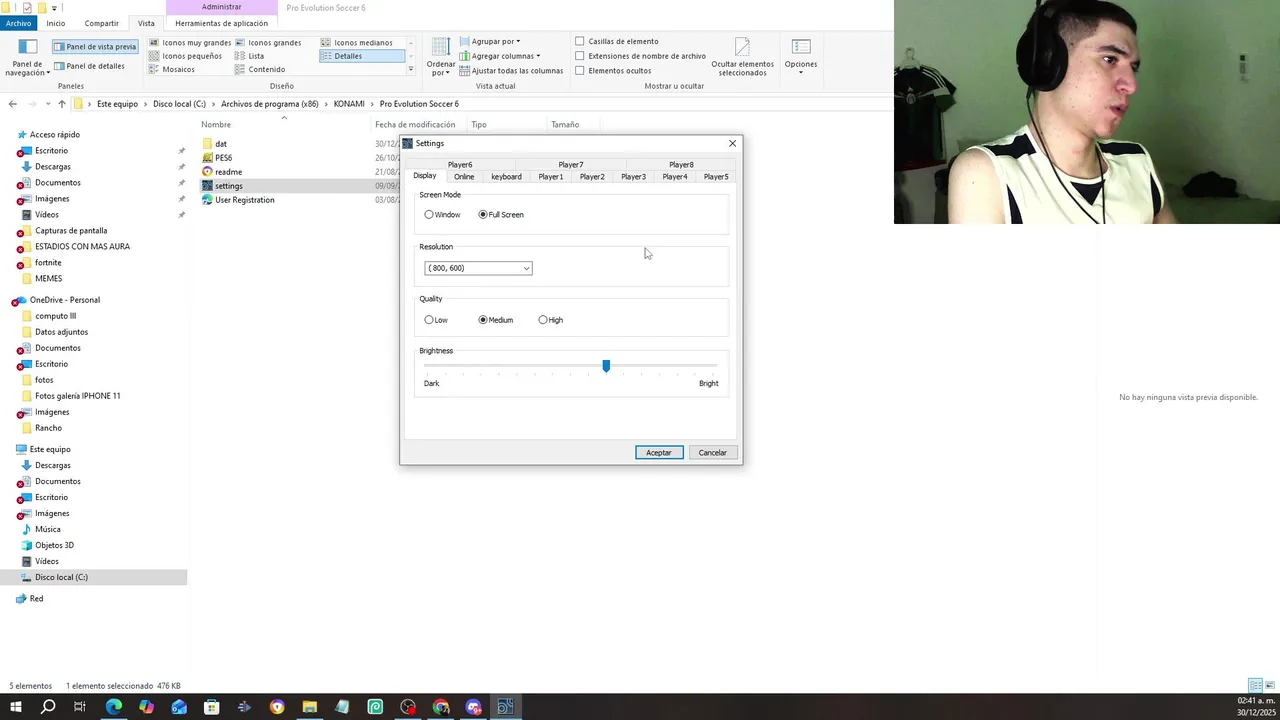Select the Full Screen radio button
The image size is (1280, 720).
483,215
